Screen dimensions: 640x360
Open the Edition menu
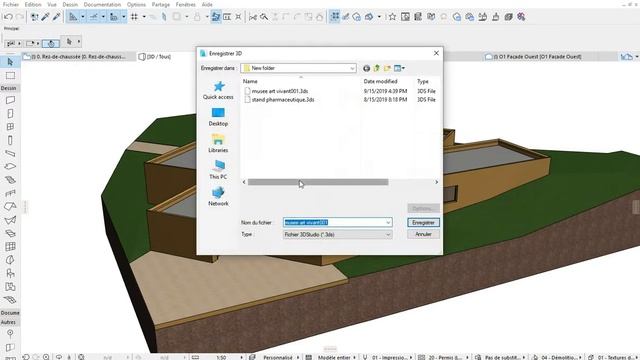[x=33, y=4]
